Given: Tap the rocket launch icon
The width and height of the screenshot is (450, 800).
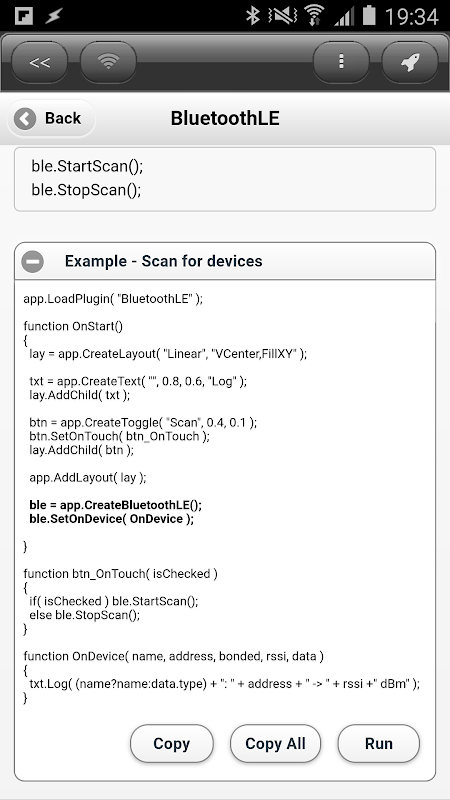Looking at the screenshot, I should pos(410,62).
